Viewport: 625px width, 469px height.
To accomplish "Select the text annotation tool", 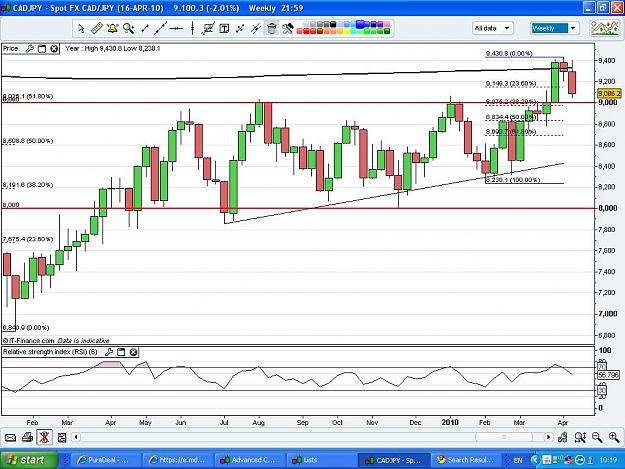I will (x=224, y=28).
